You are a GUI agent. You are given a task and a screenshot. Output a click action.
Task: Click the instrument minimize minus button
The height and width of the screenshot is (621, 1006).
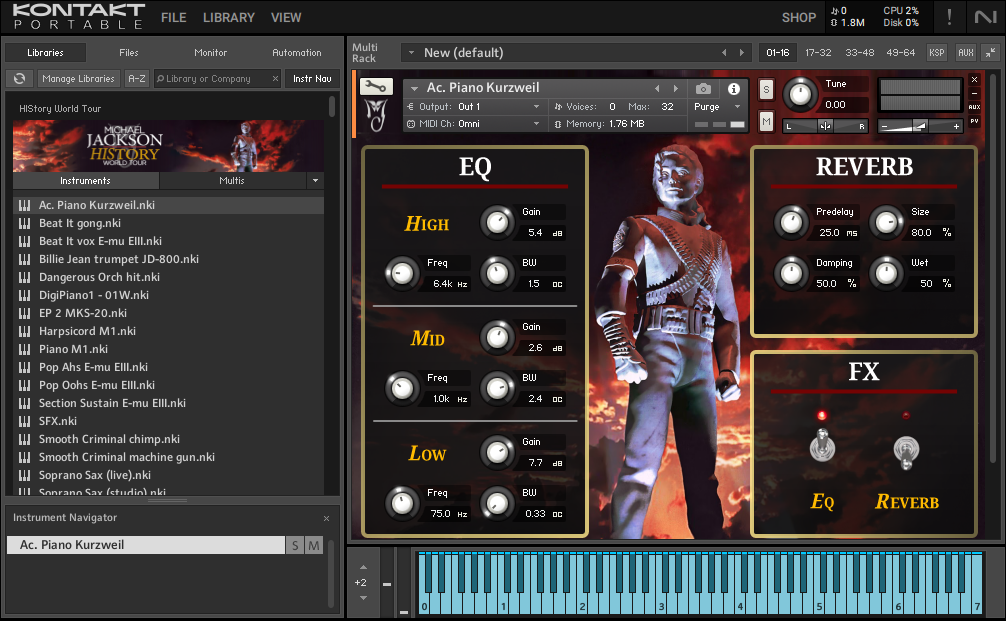tap(975, 94)
